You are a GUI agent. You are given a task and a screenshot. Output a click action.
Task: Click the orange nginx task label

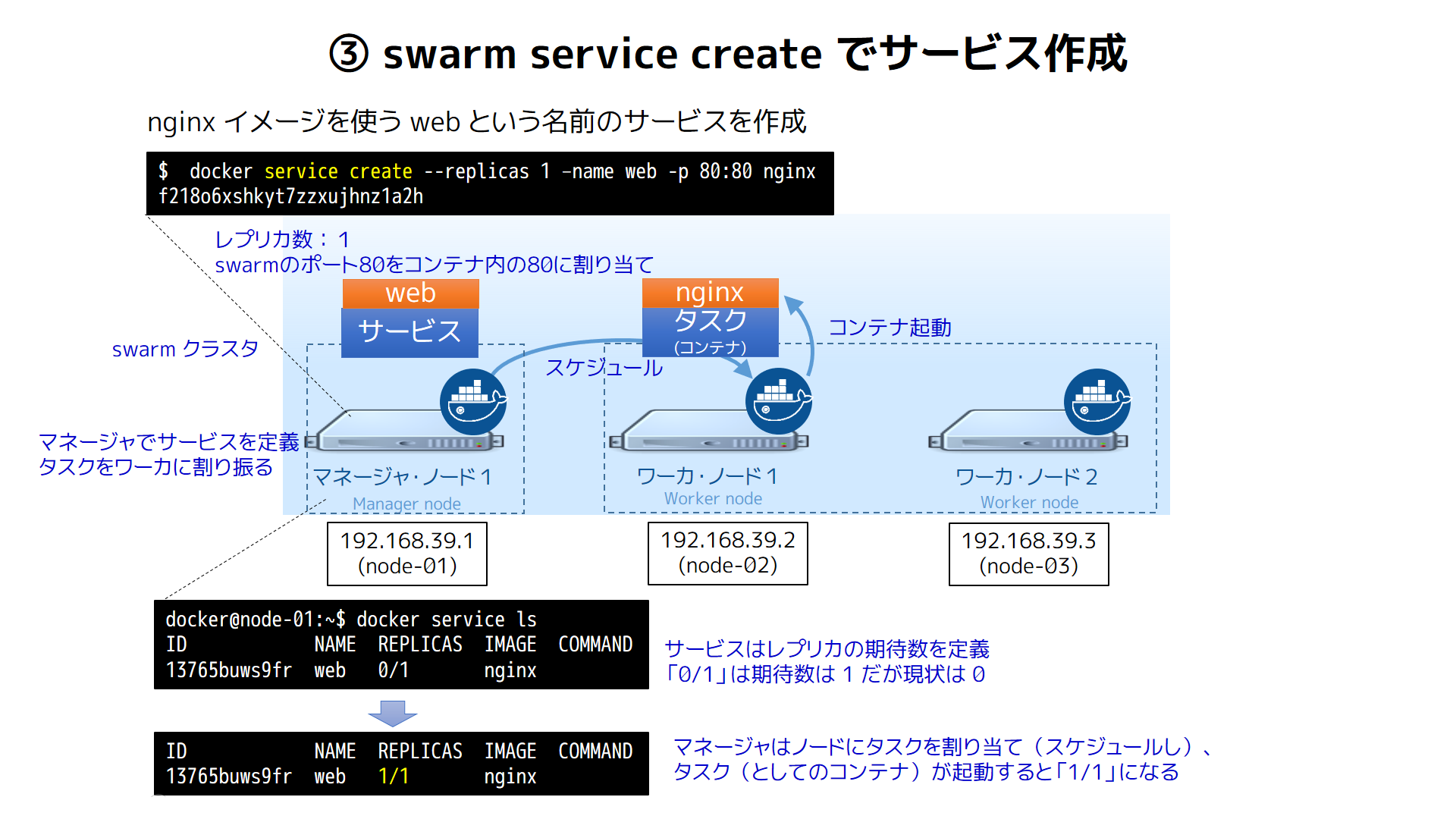(710, 293)
